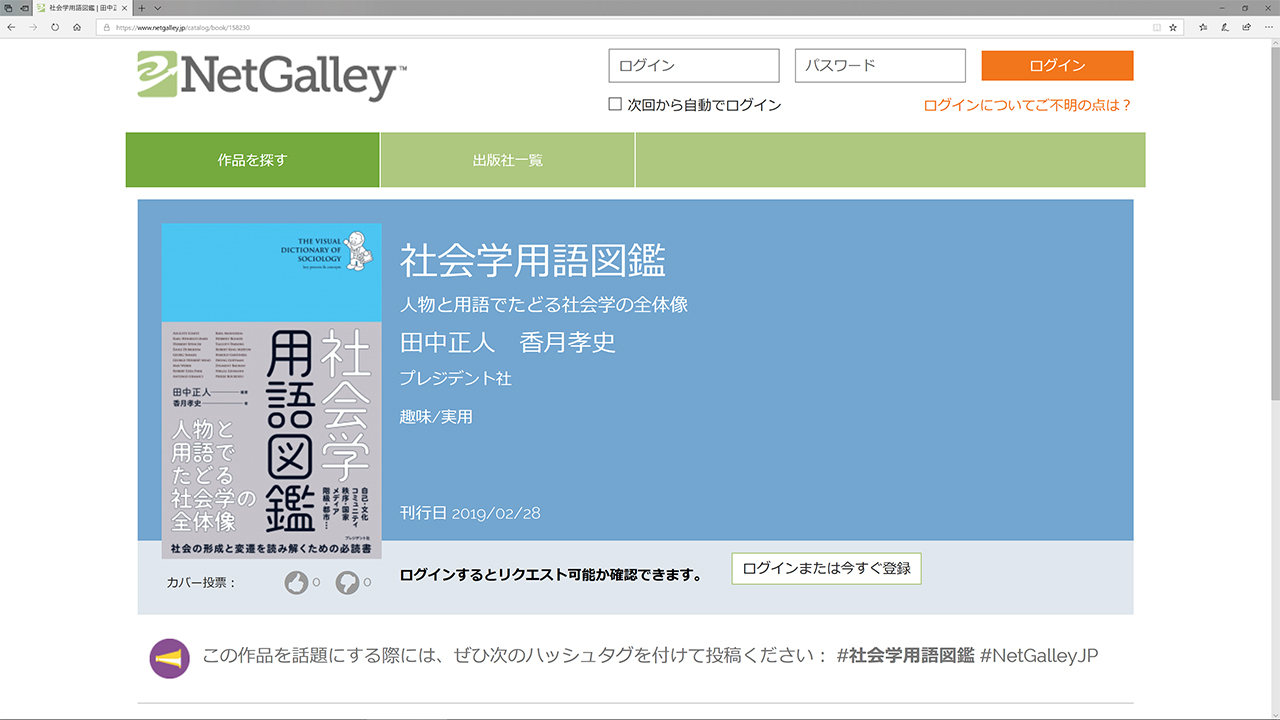Open the 出版社一覧 menu tab
Image resolution: width=1280 pixels, height=720 pixels.
click(x=508, y=160)
